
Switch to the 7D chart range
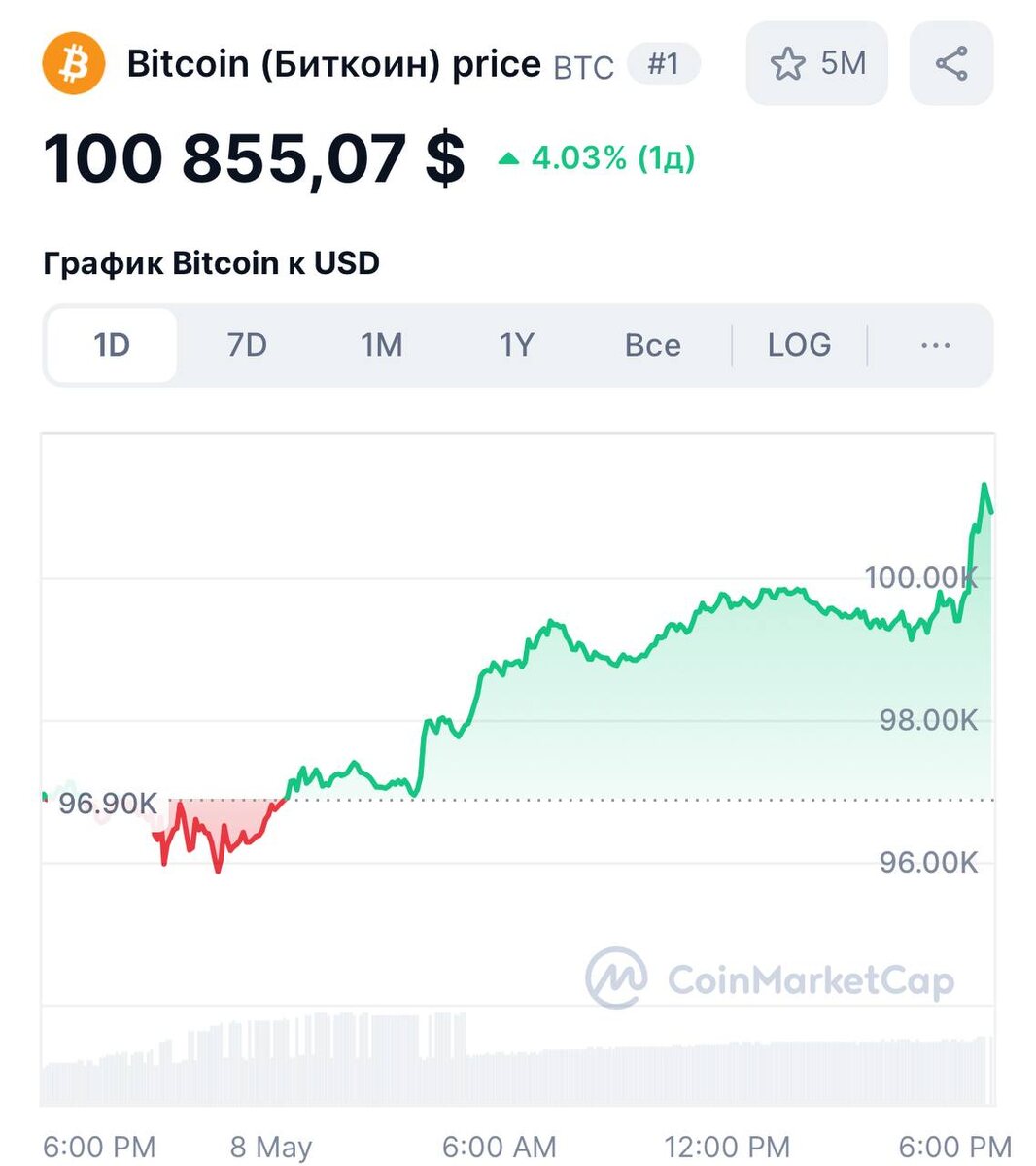coord(247,345)
